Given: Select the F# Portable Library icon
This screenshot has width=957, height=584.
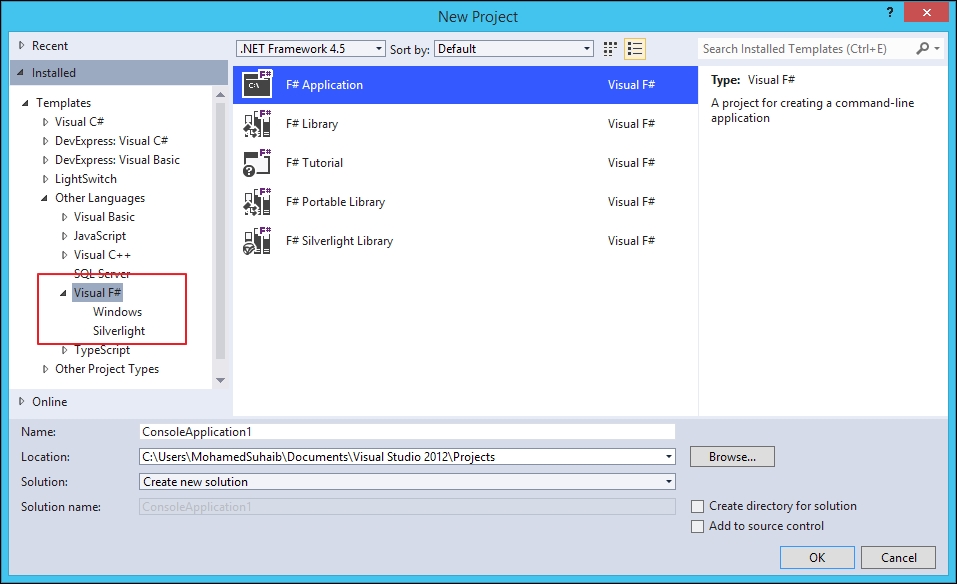Looking at the screenshot, I should pyautogui.click(x=257, y=201).
